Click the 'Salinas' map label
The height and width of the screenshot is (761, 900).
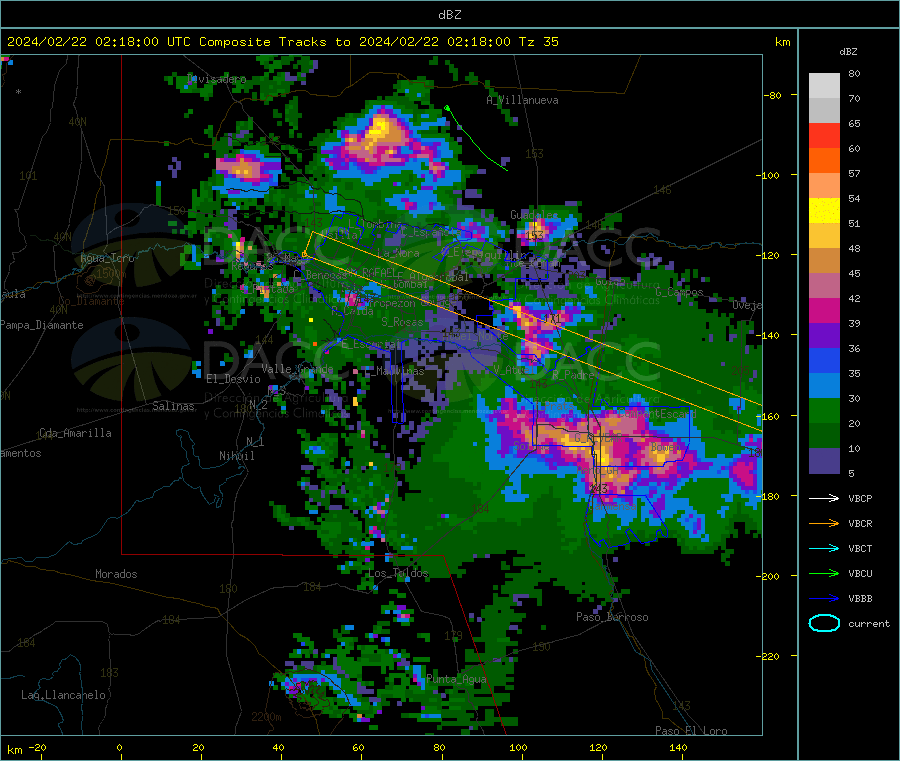(173, 406)
